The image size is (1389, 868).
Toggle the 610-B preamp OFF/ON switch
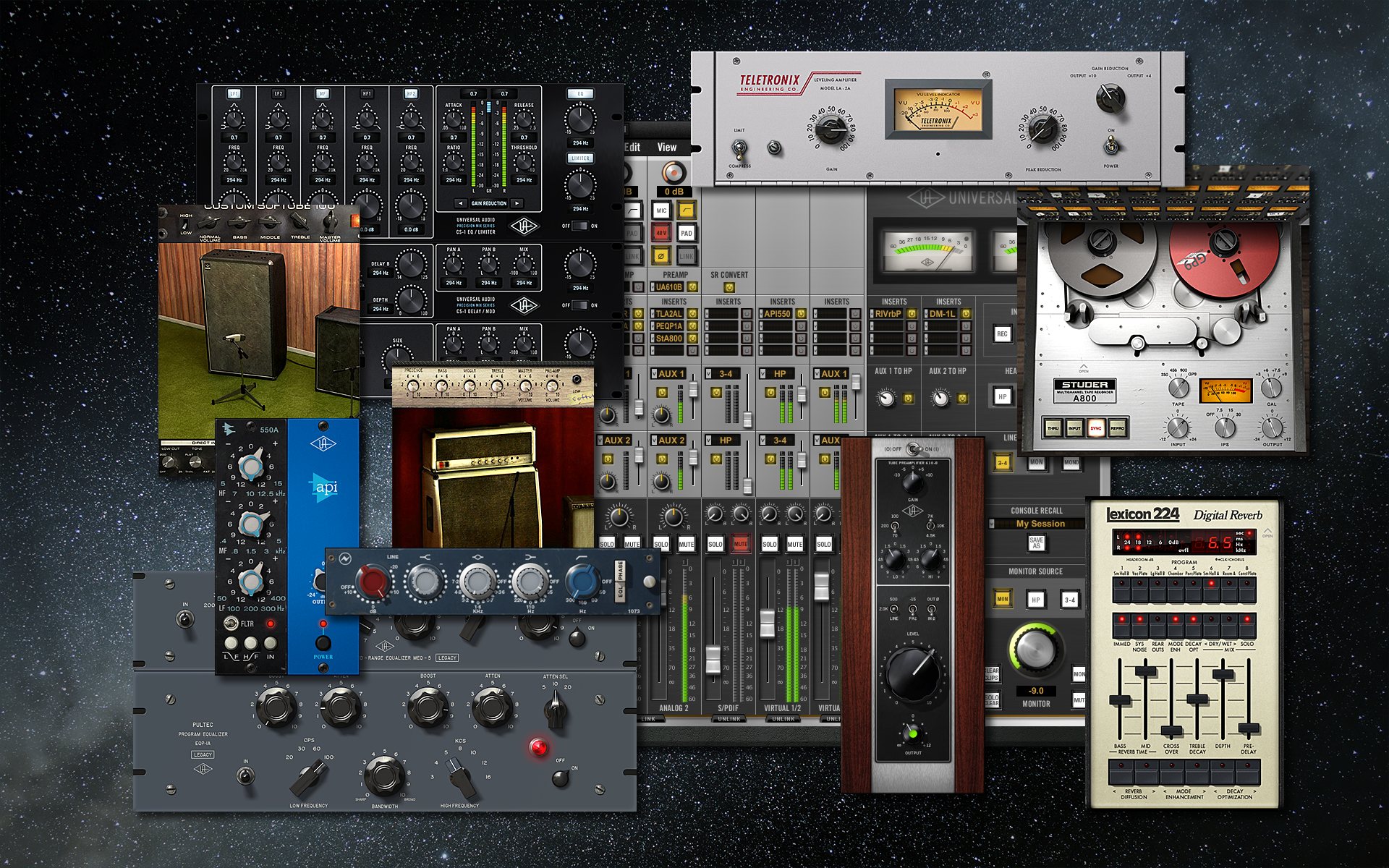click(x=913, y=449)
